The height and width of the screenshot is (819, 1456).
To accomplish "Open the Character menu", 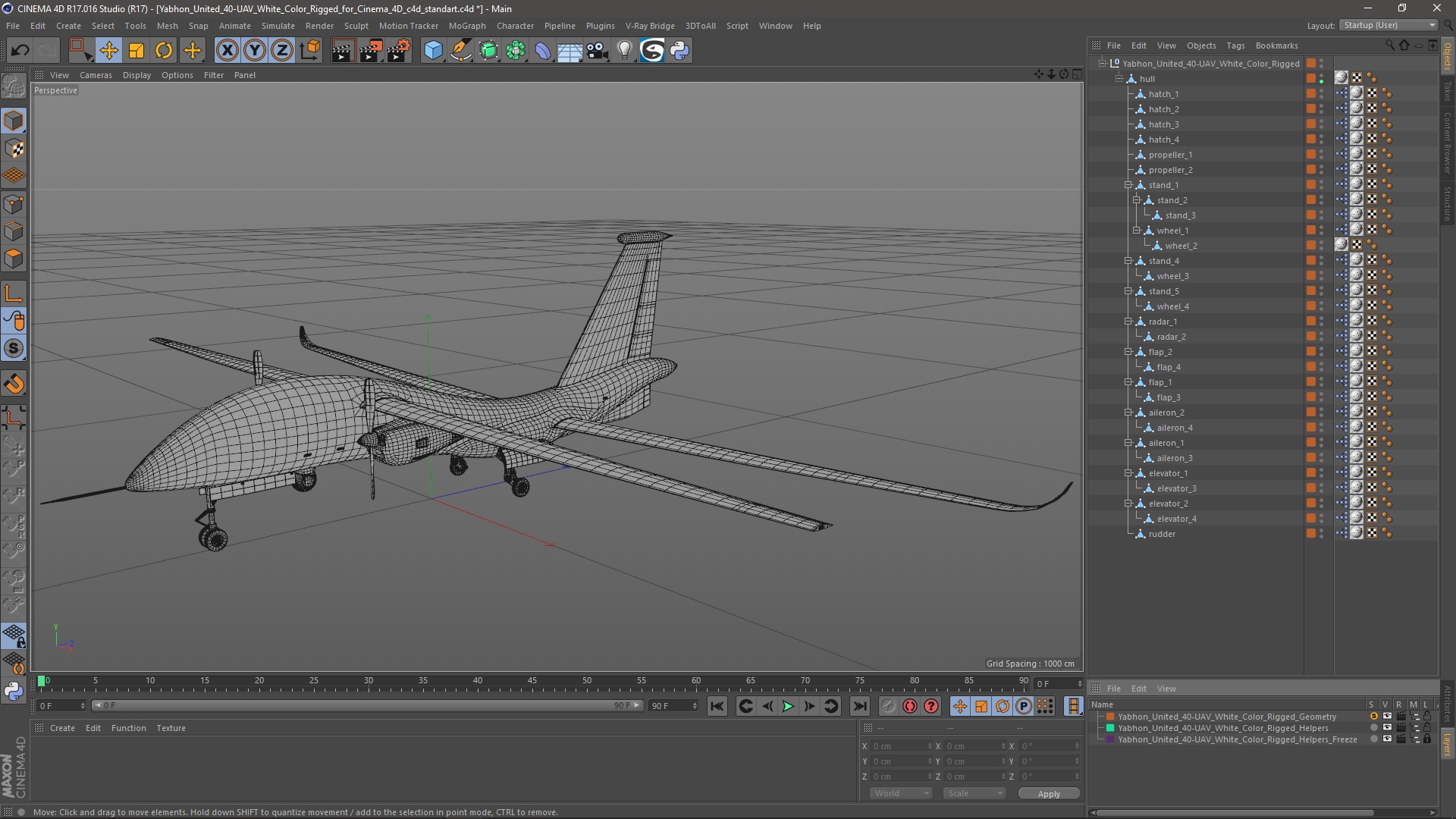I will pos(515,26).
